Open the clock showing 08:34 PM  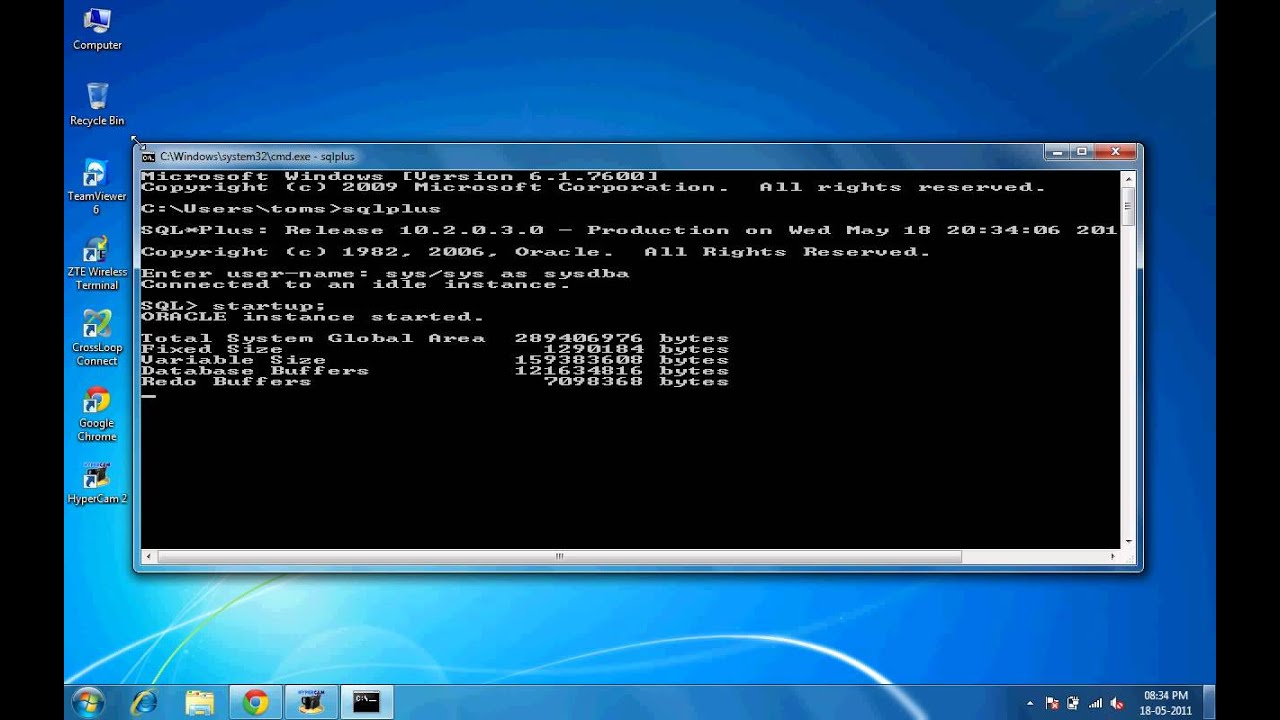1165,702
